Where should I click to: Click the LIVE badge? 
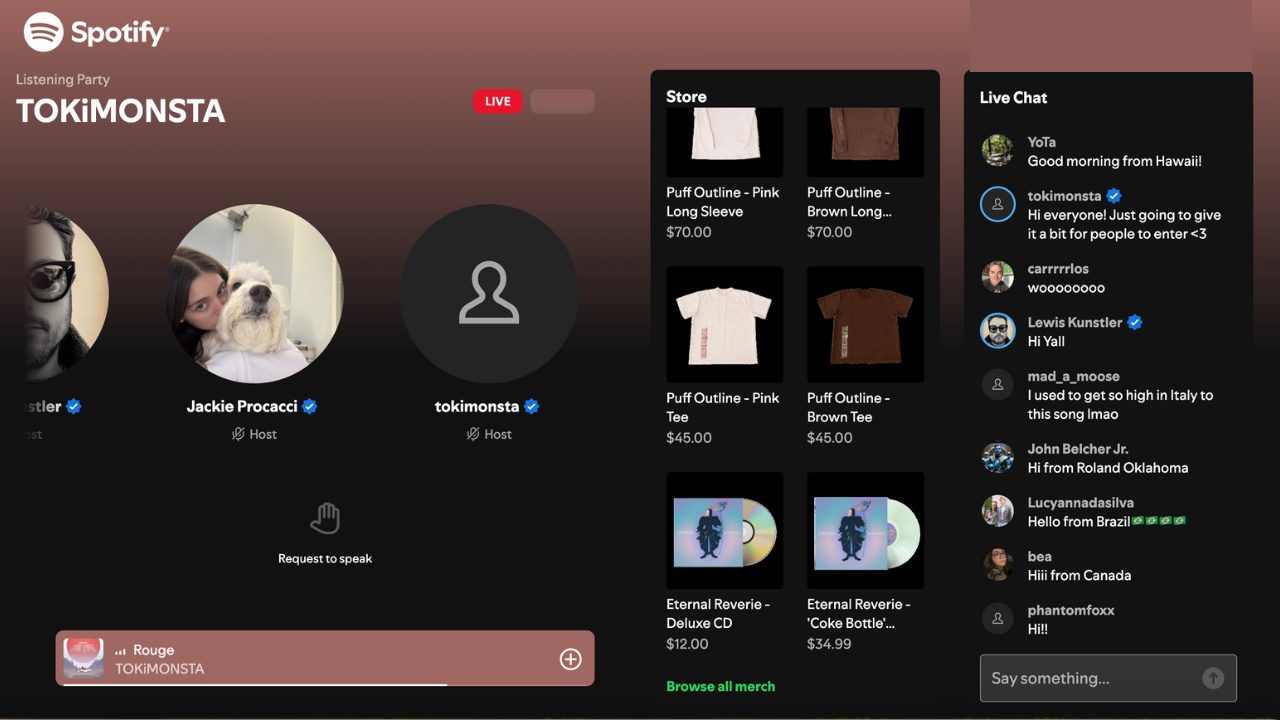(x=498, y=101)
